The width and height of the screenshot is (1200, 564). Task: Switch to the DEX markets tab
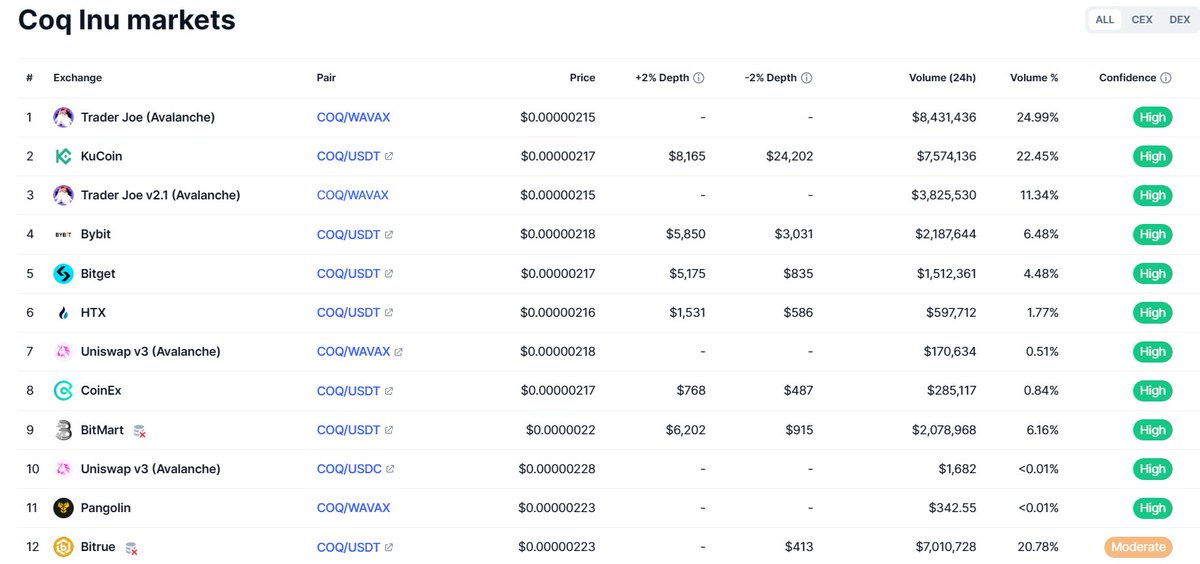1179,20
